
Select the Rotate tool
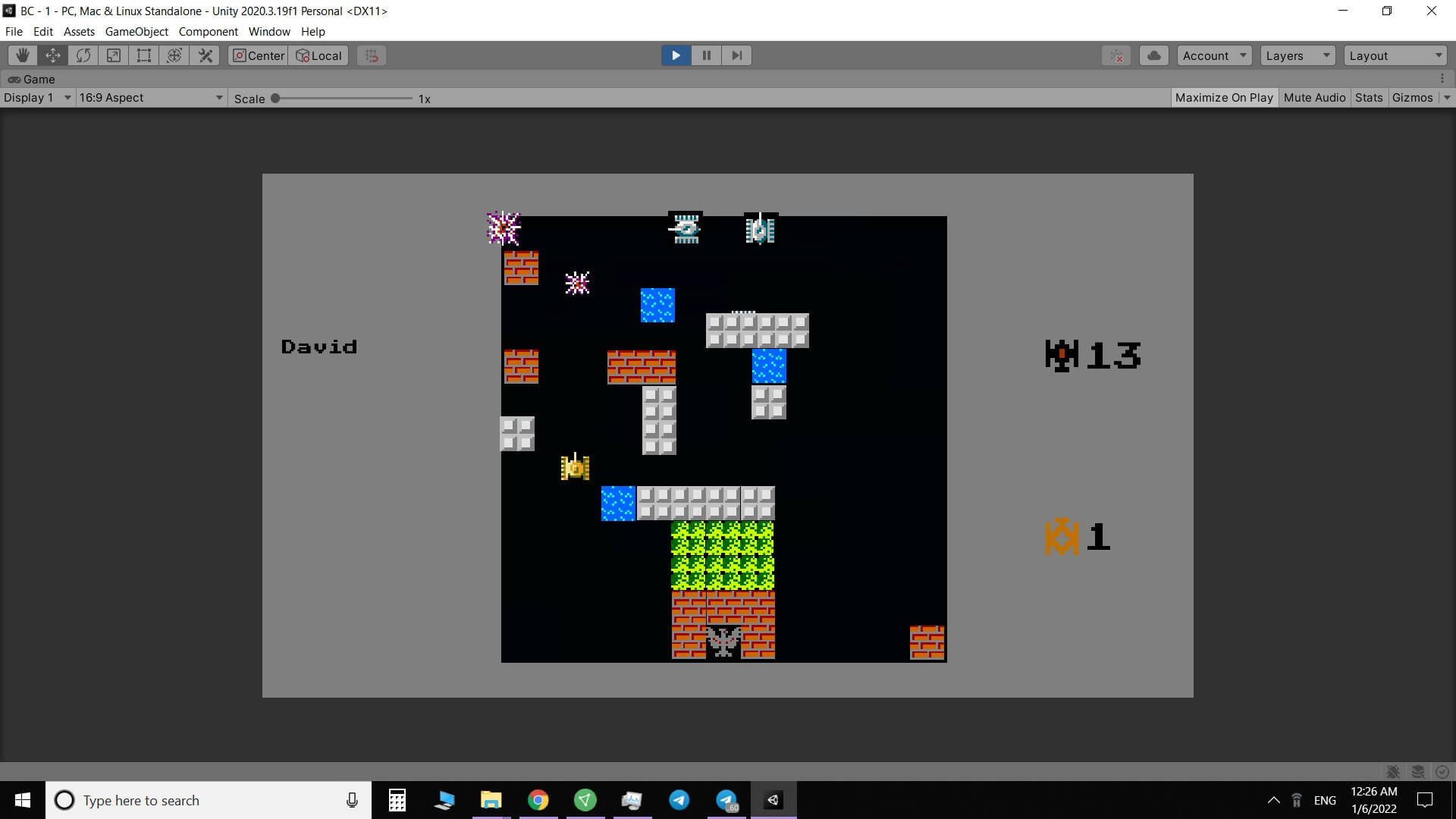coord(83,55)
